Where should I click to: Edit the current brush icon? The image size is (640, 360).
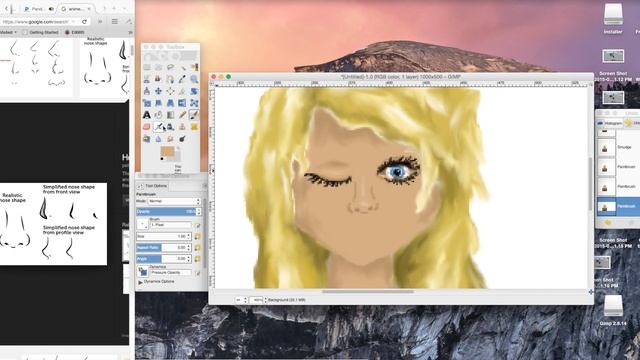click(x=198, y=225)
